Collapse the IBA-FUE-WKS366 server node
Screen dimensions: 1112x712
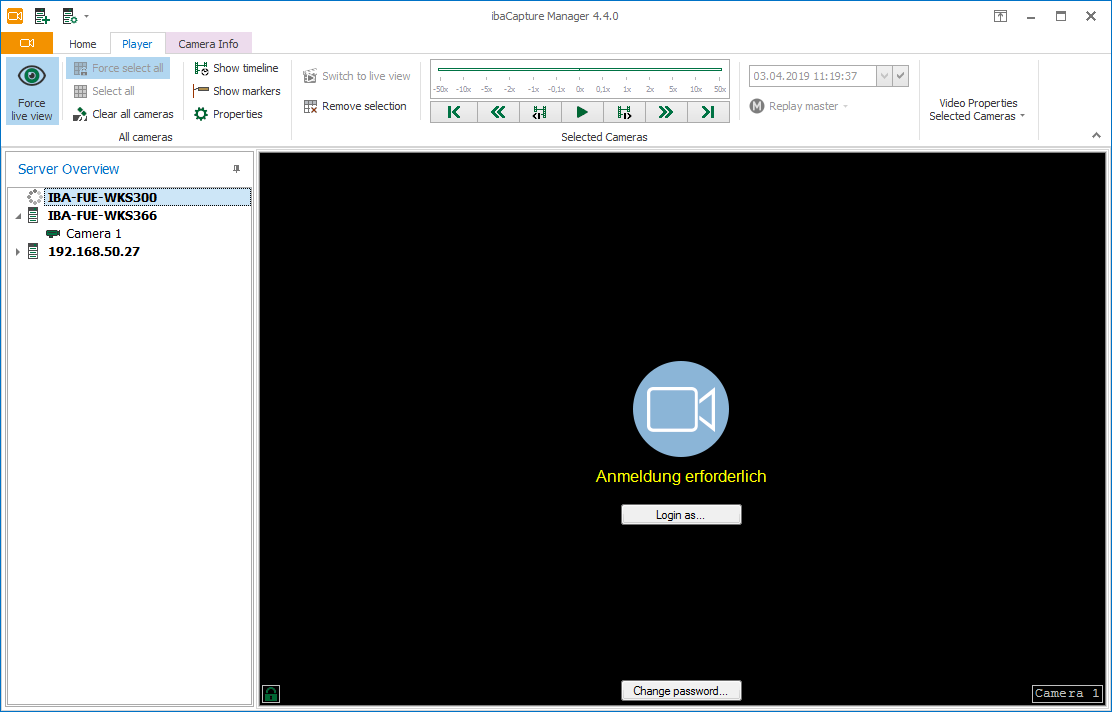(x=18, y=216)
